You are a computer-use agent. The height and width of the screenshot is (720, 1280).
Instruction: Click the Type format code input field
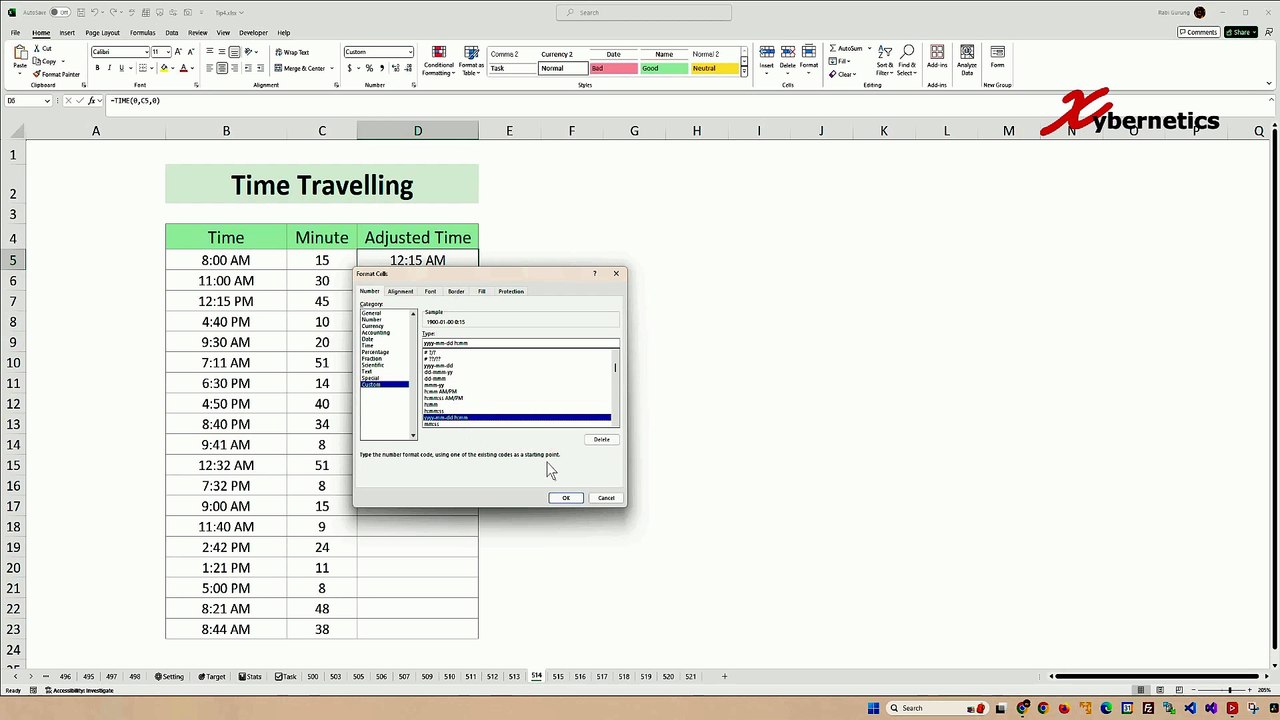click(x=520, y=343)
